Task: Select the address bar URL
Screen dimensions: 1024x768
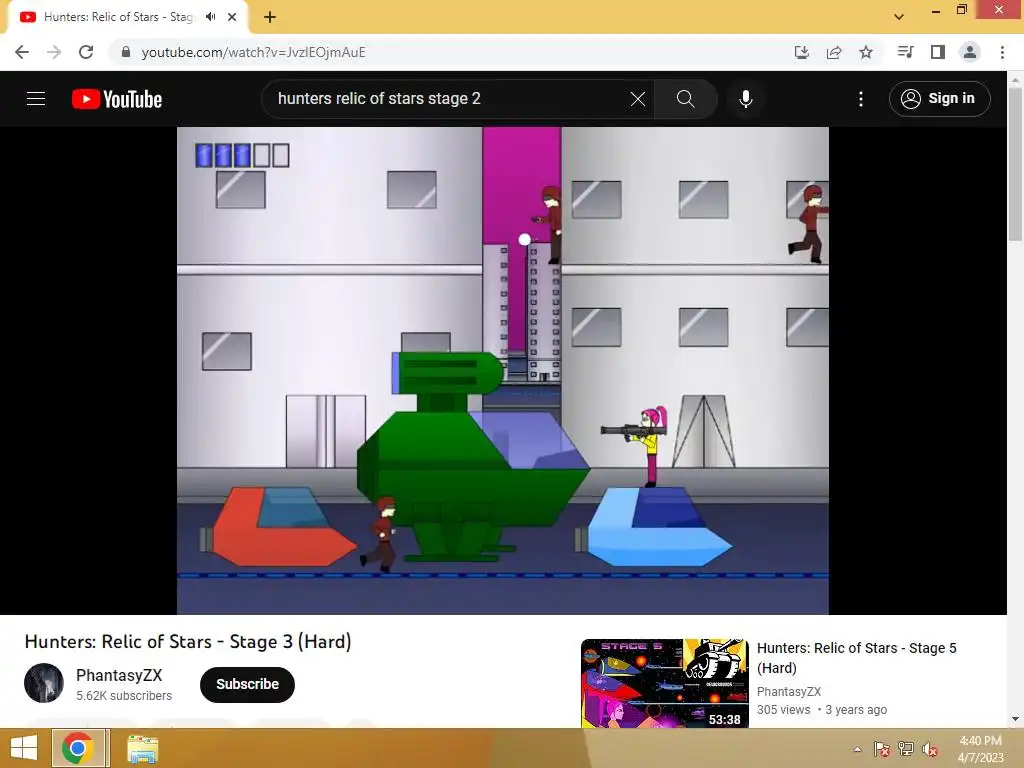Action: [x=253, y=52]
